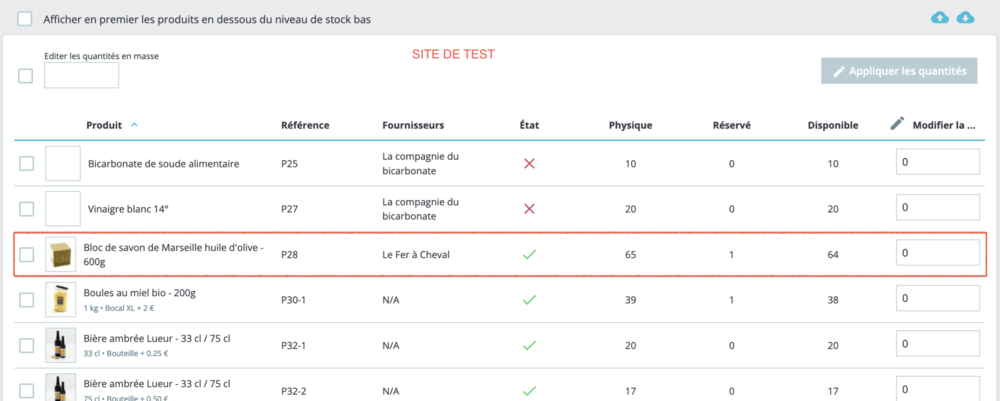Open the Bloc de savon product thumbnail

61,255
